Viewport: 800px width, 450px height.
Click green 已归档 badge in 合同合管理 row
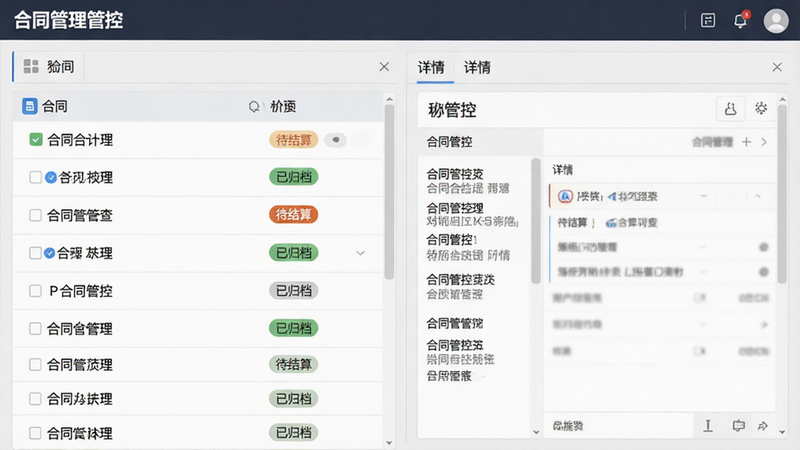[x=293, y=328]
